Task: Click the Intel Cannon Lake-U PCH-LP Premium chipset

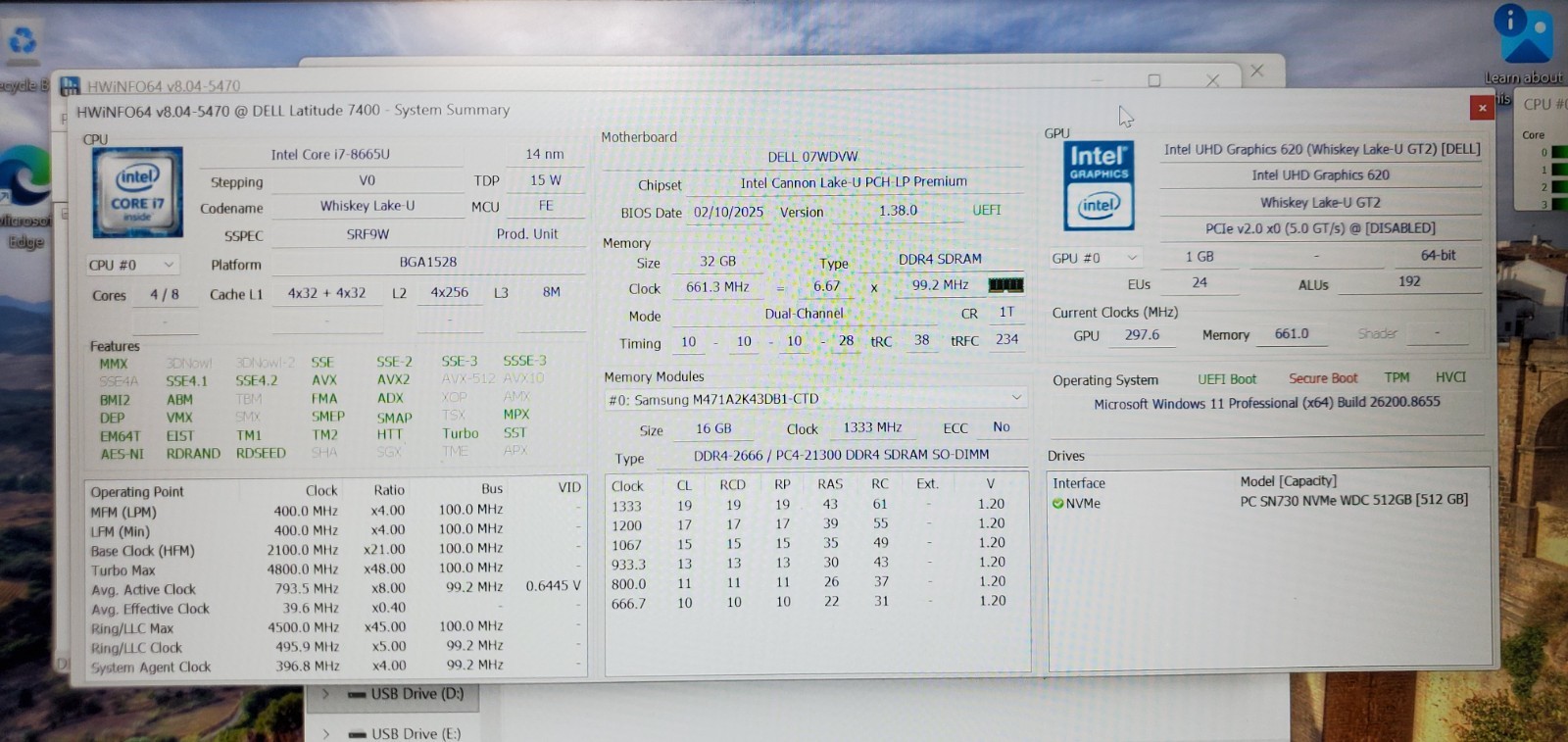Action: 854,182
